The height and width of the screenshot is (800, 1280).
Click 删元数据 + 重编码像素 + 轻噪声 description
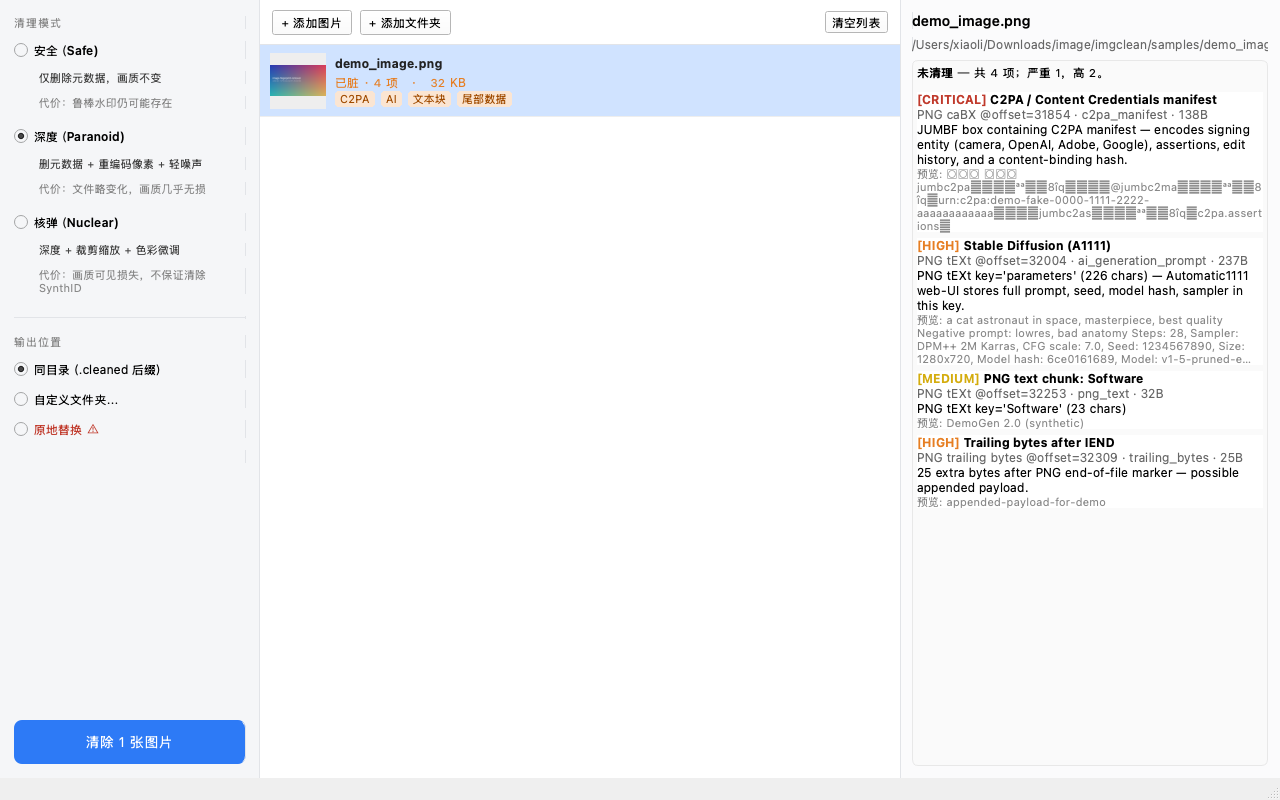coord(121,164)
